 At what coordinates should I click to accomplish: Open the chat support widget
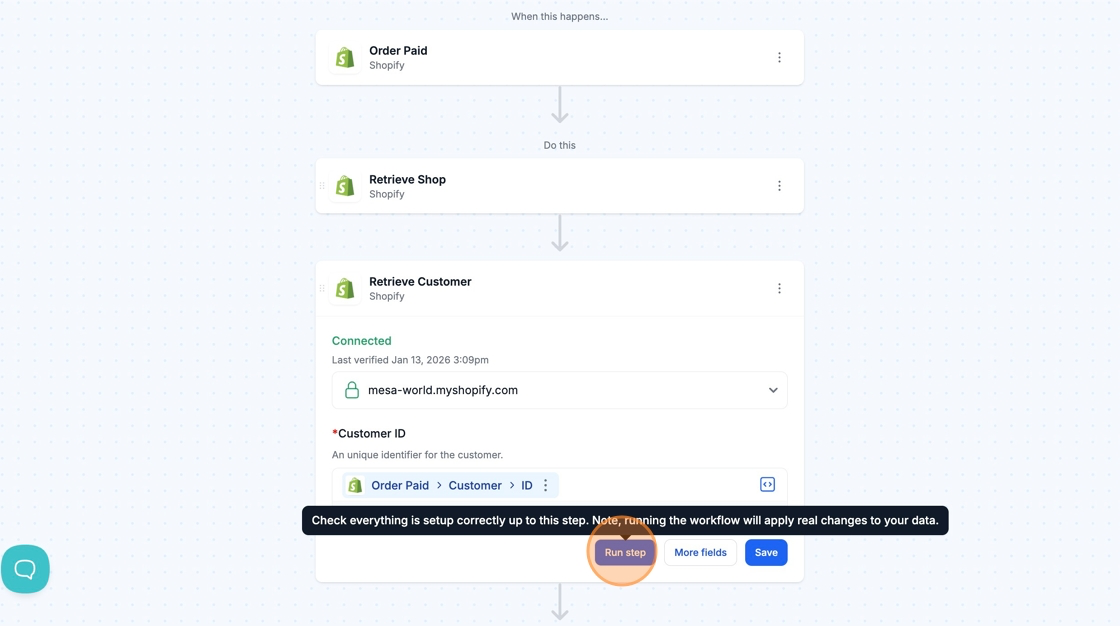(x=25, y=569)
